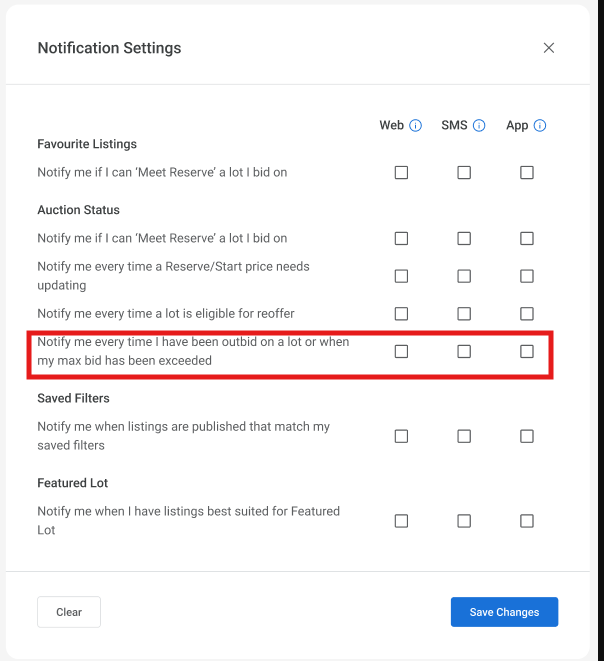Check Web for saved filters listings
This screenshot has width=604, height=661.
click(401, 436)
